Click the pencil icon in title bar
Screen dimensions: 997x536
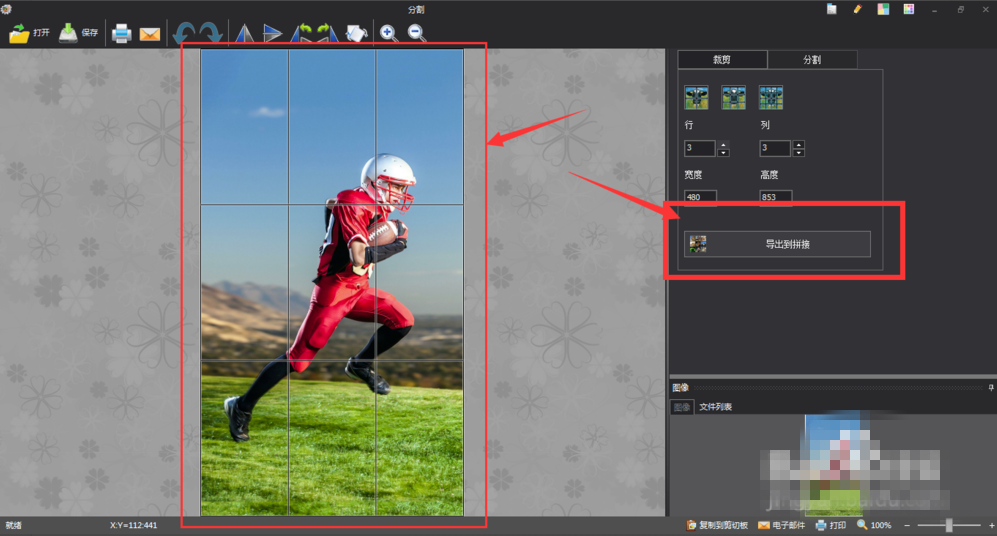858,9
